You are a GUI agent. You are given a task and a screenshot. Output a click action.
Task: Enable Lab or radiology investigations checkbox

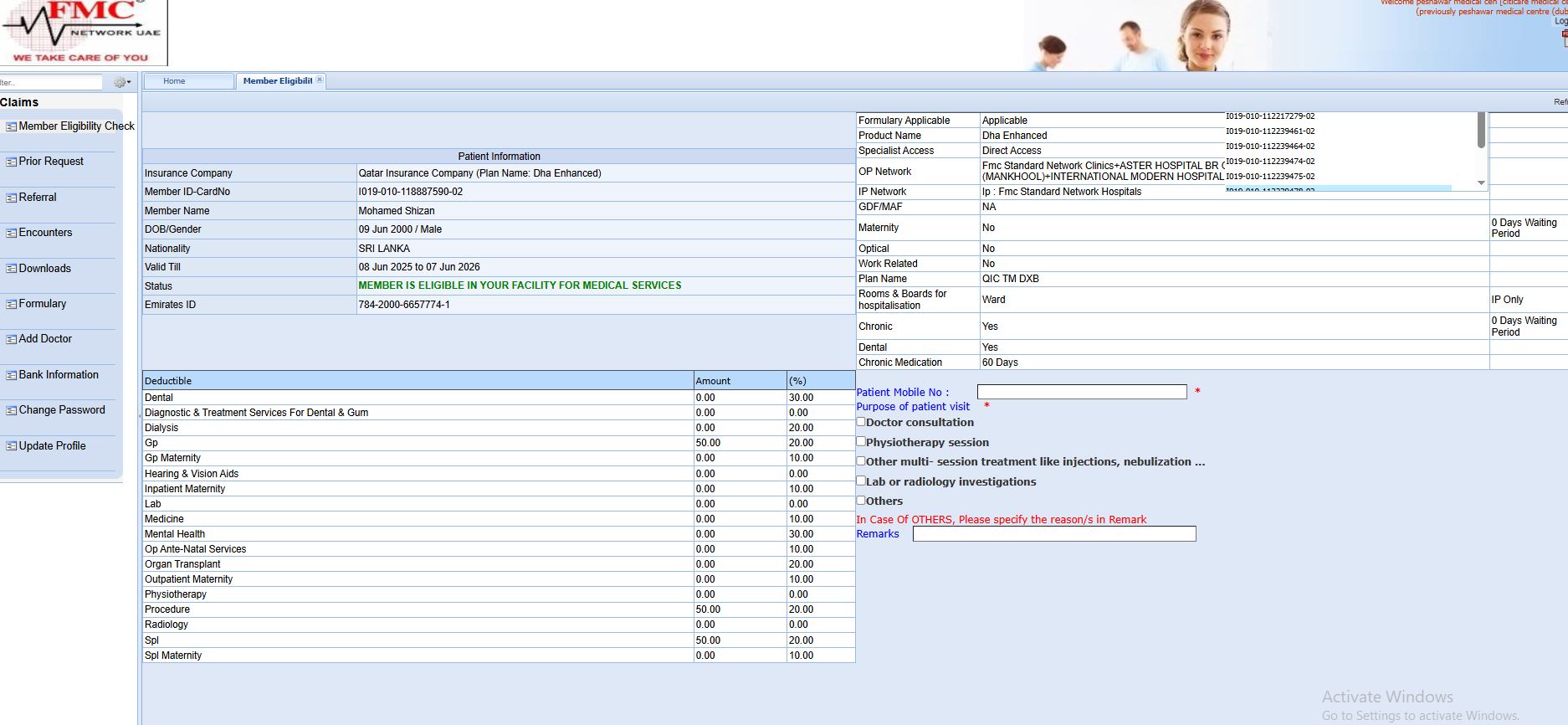pos(861,481)
